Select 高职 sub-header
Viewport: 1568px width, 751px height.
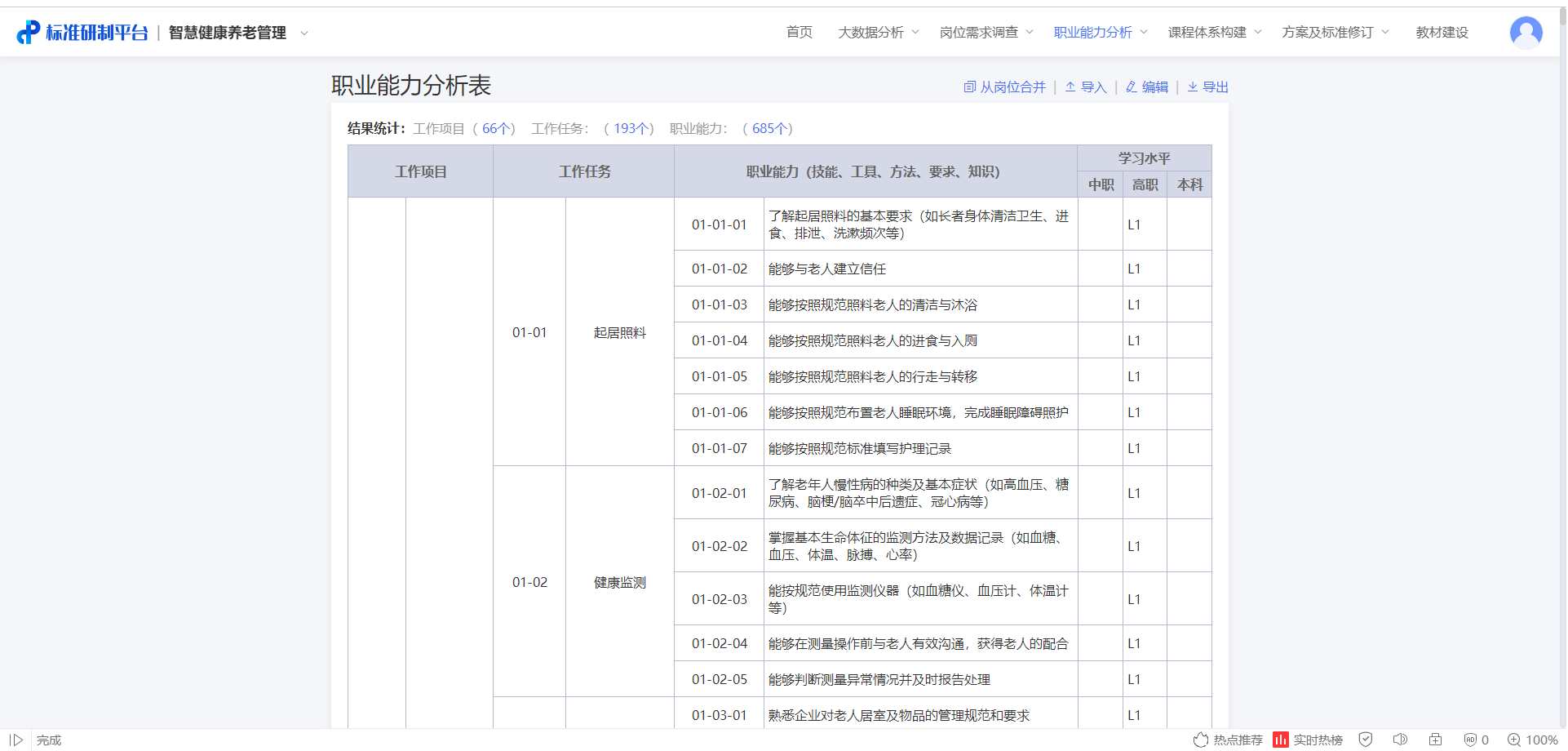(x=1145, y=184)
